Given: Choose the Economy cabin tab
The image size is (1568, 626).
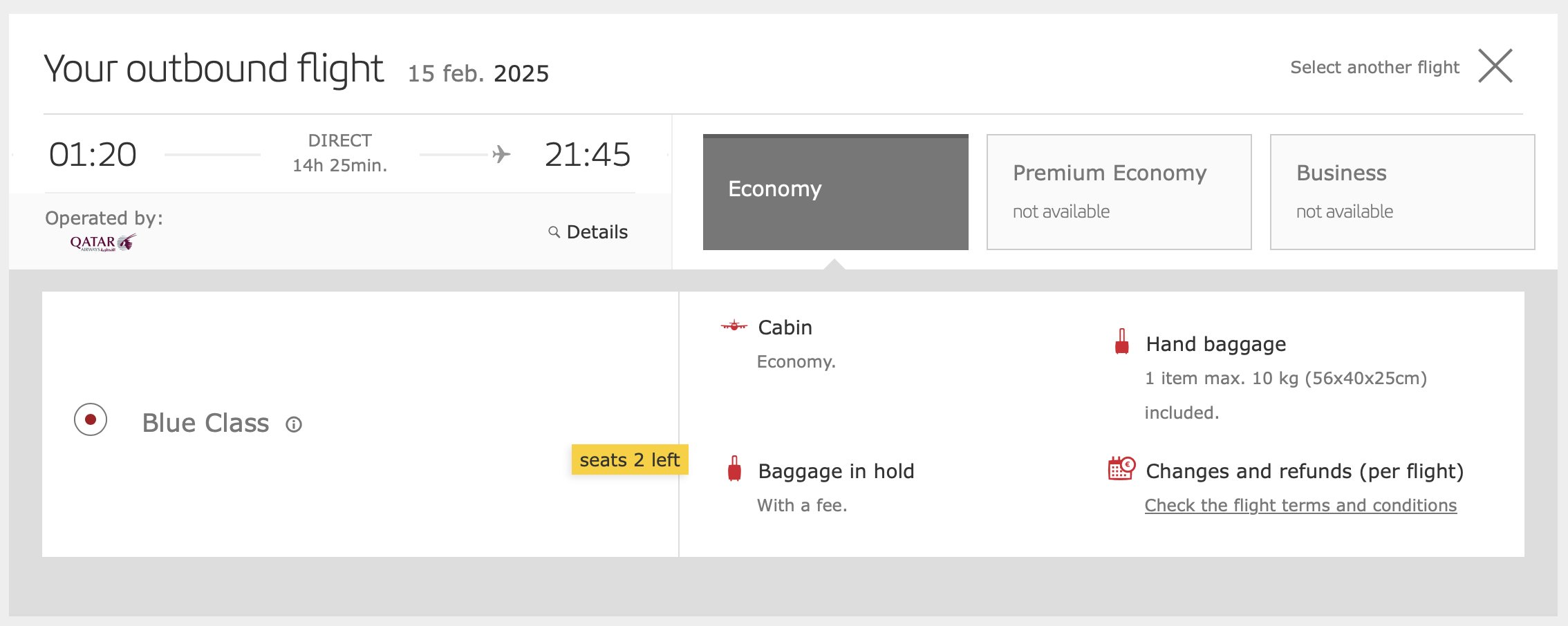Looking at the screenshot, I should click(835, 192).
